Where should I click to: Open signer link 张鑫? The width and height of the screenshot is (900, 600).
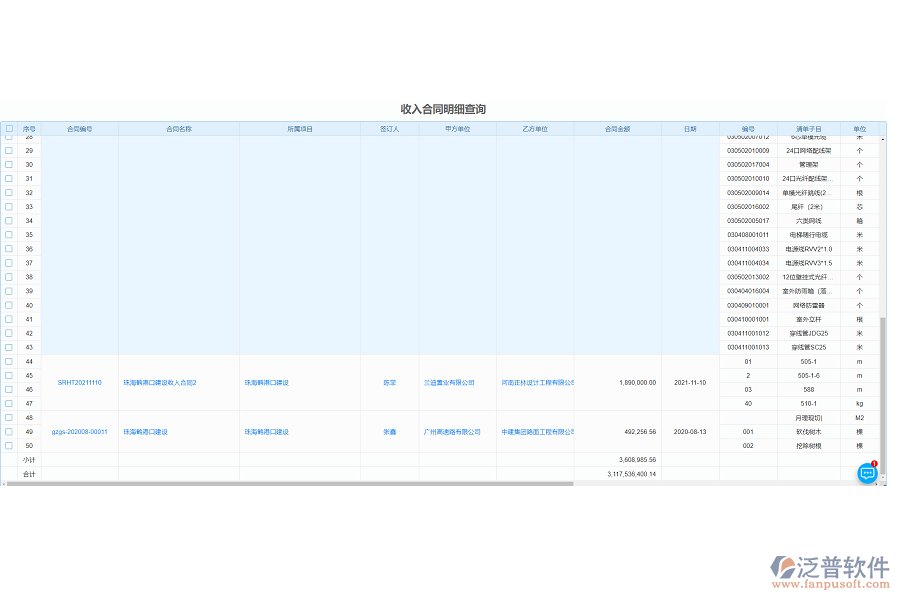point(390,432)
